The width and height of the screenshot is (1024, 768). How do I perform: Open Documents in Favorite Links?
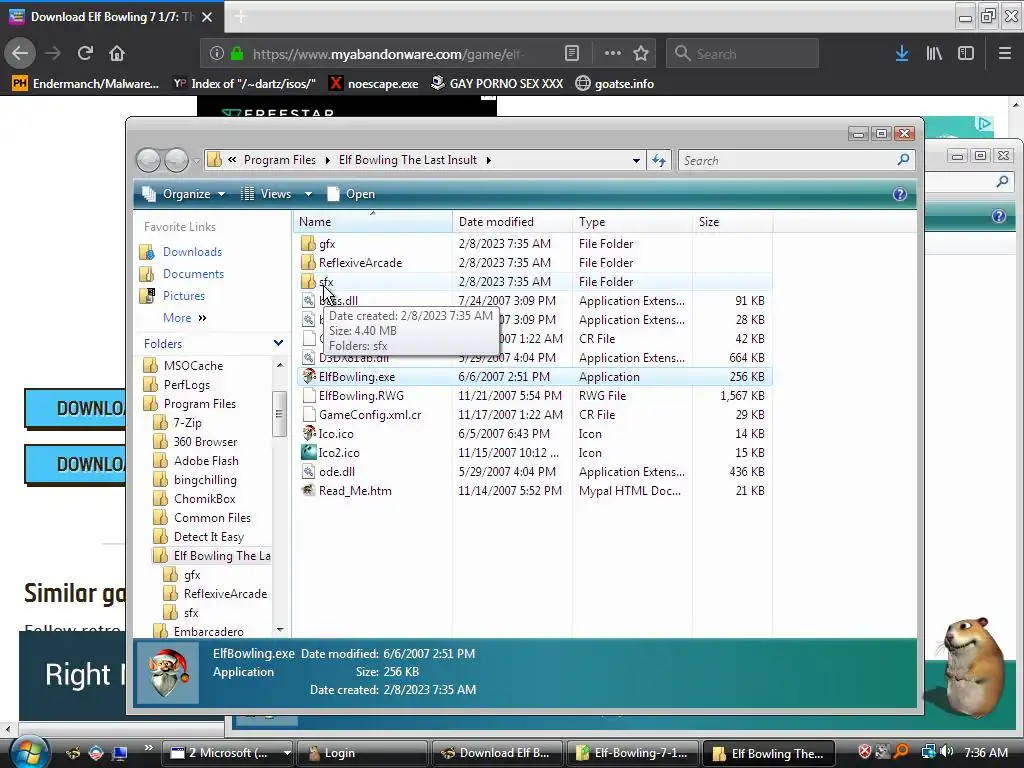click(x=193, y=274)
